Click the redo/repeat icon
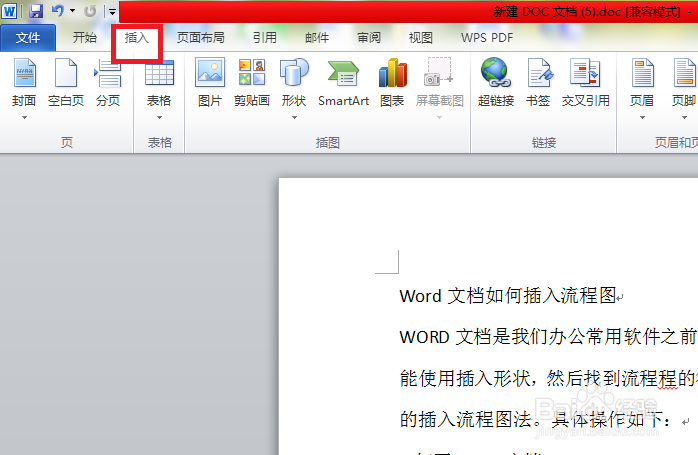Viewport: 698px width, 455px height. (90, 11)
